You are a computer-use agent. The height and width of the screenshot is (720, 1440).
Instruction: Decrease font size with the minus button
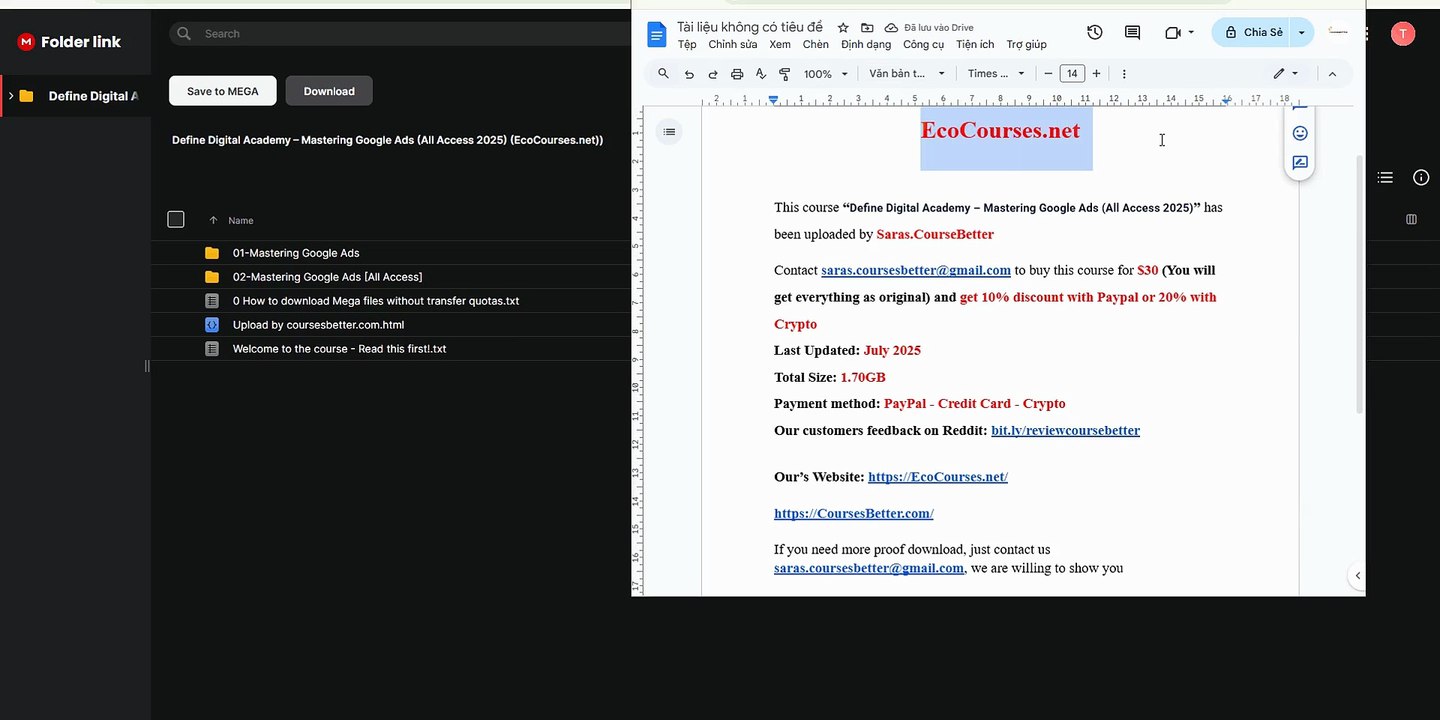[1048, 74]
